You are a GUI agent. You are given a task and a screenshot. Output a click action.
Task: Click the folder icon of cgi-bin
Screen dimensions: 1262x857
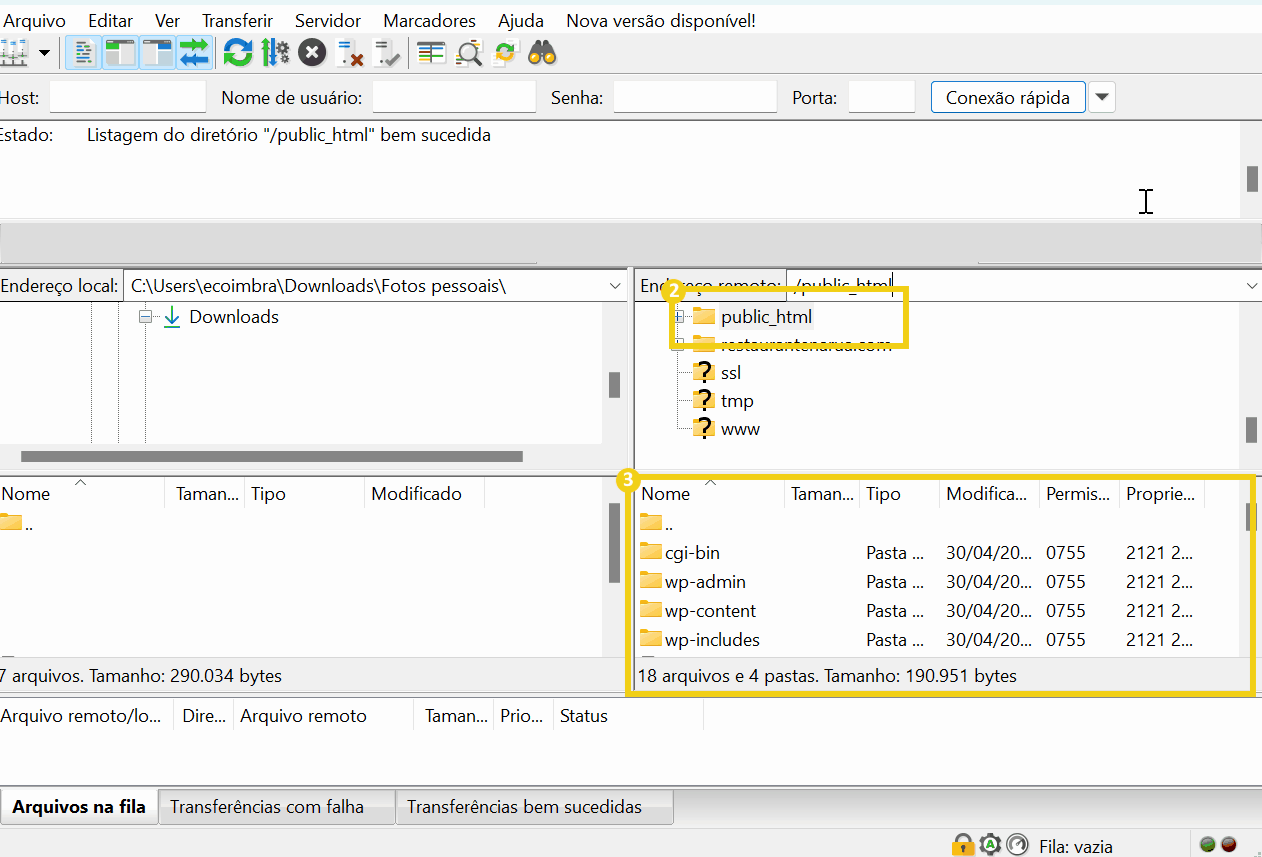tap(651, 552)
